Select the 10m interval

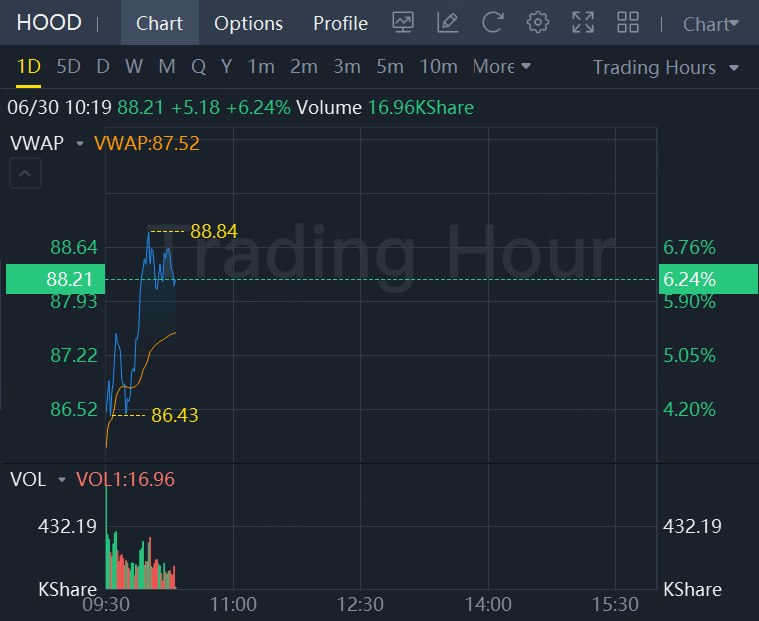(x=438, y=67)
